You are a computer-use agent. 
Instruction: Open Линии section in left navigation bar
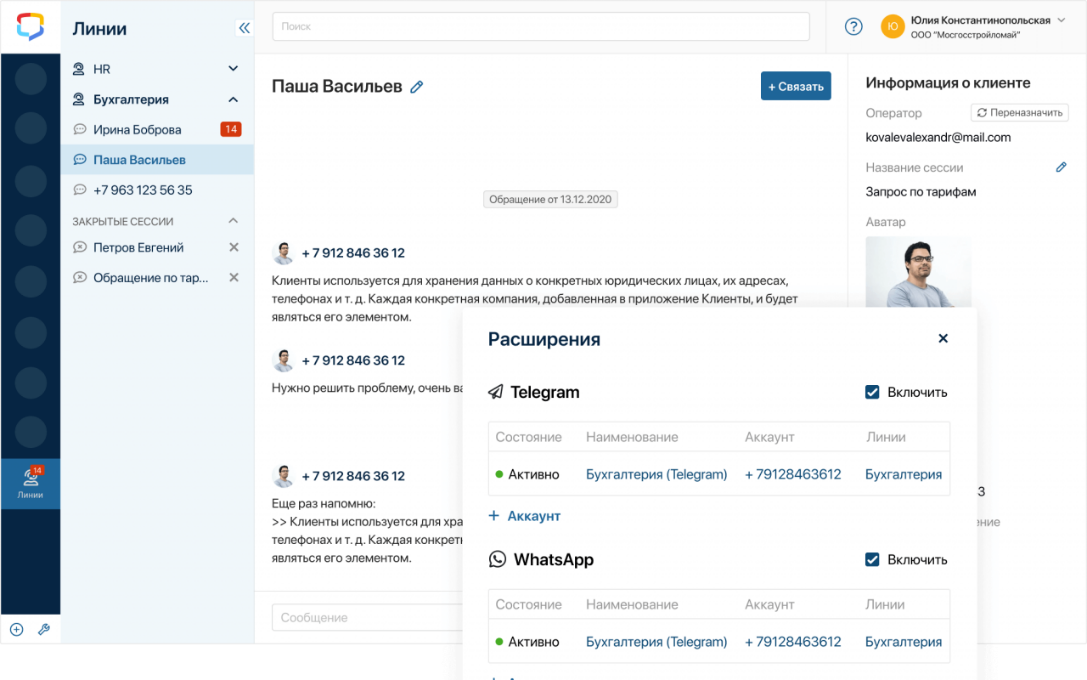coord(30,484)
